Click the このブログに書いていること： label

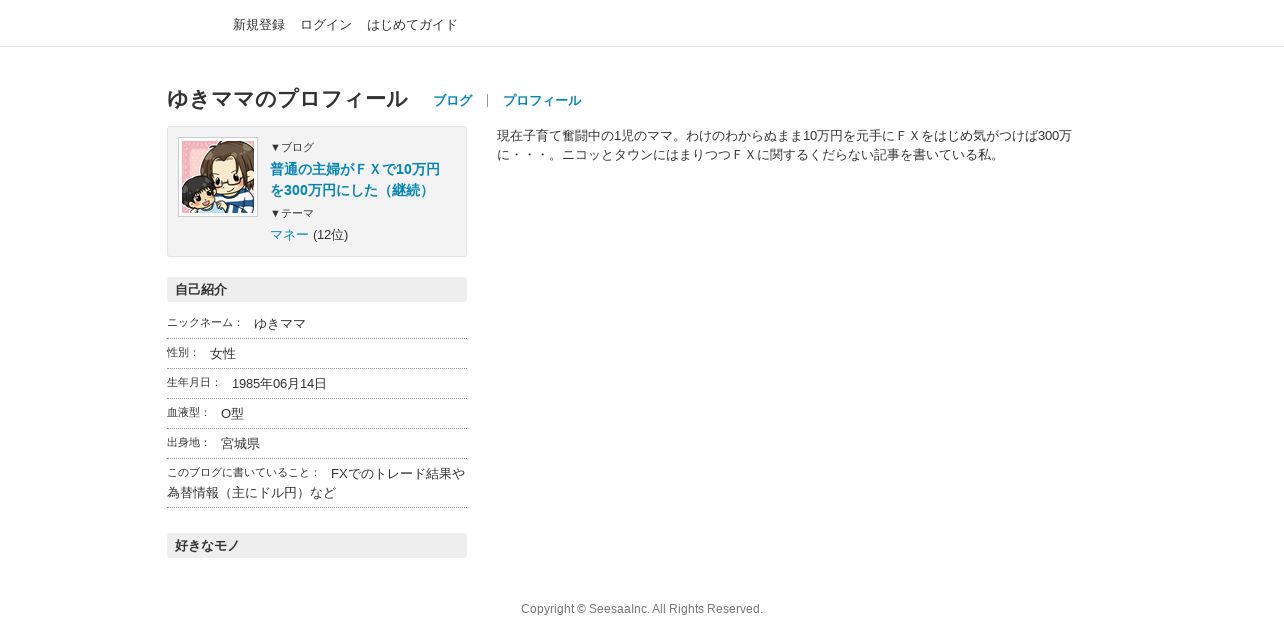[244, 473]
